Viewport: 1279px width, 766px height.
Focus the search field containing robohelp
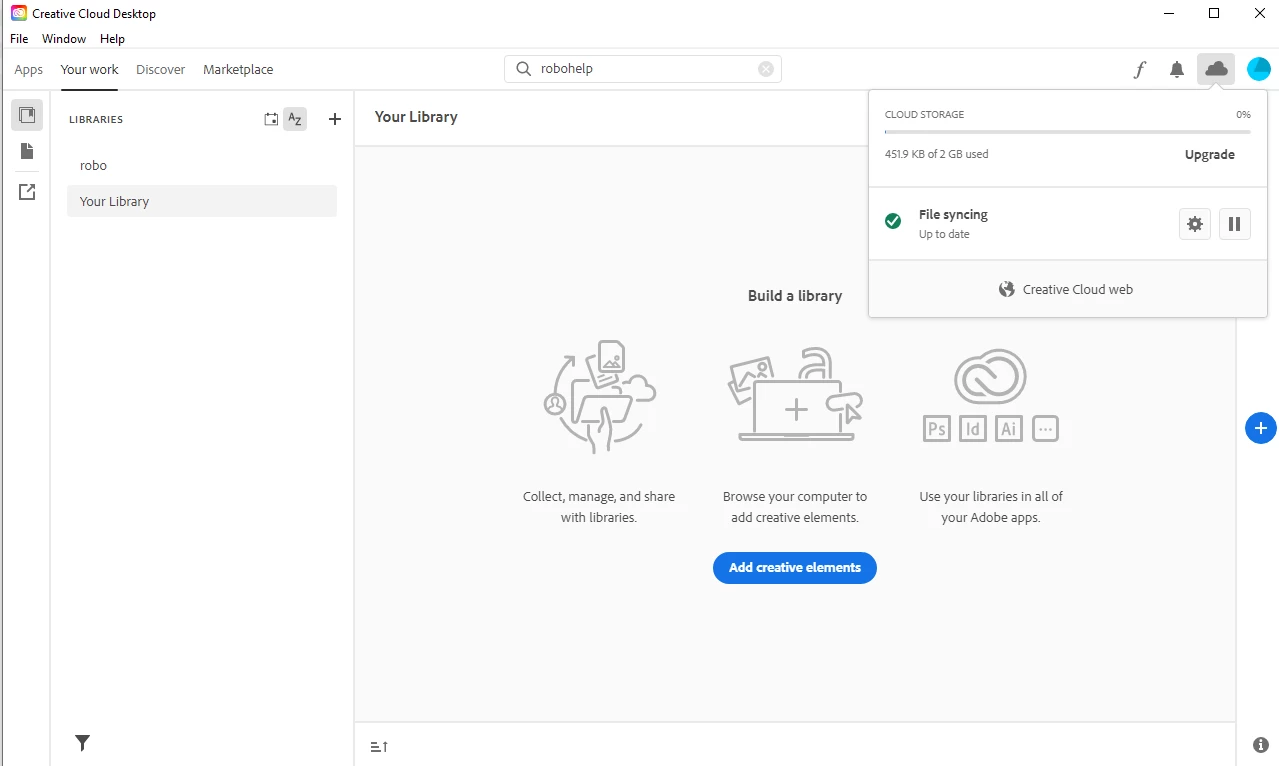click(643, 69)
